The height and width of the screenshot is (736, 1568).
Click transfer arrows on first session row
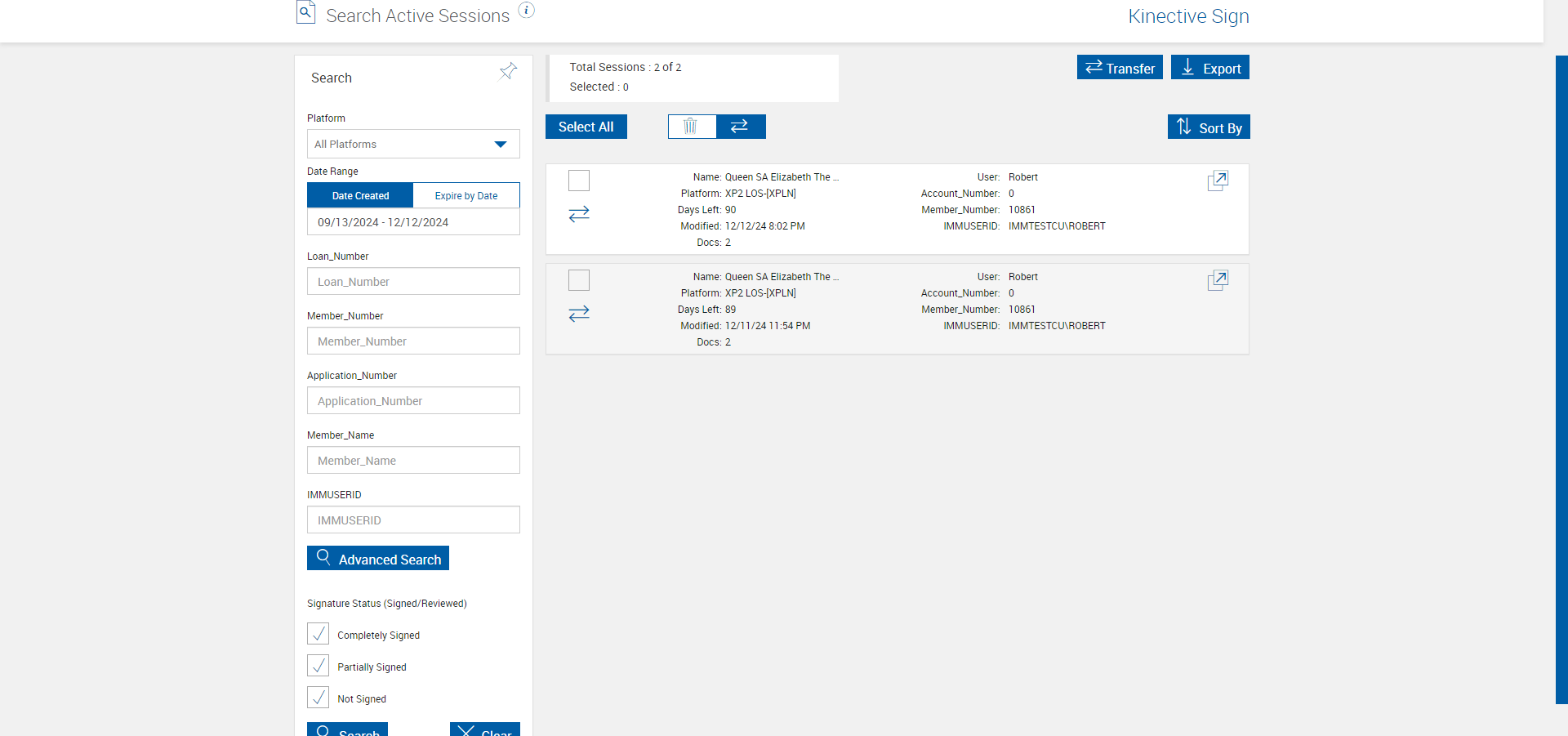point(579,214)
